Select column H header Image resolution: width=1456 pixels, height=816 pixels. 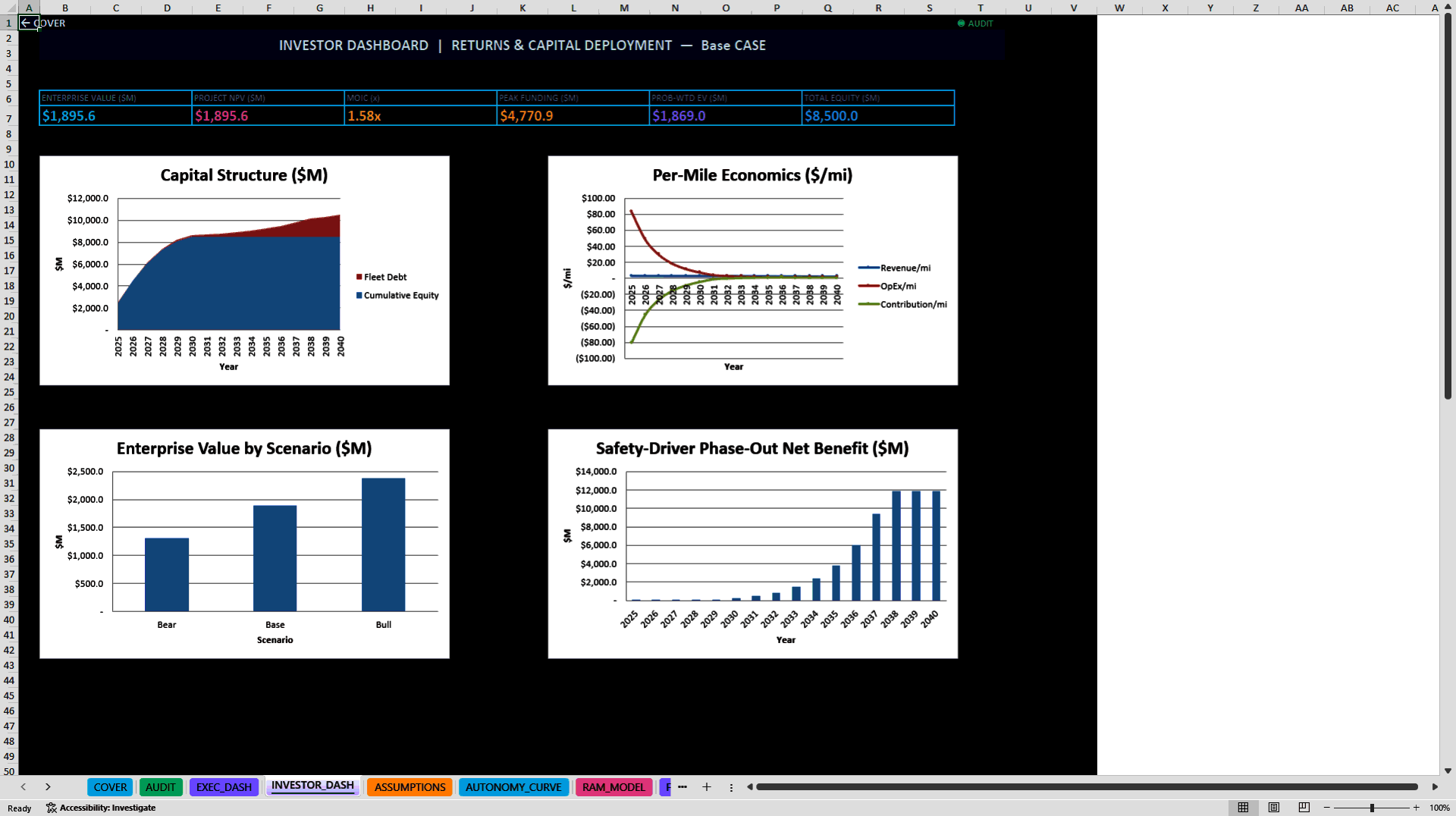click(370, 8)
